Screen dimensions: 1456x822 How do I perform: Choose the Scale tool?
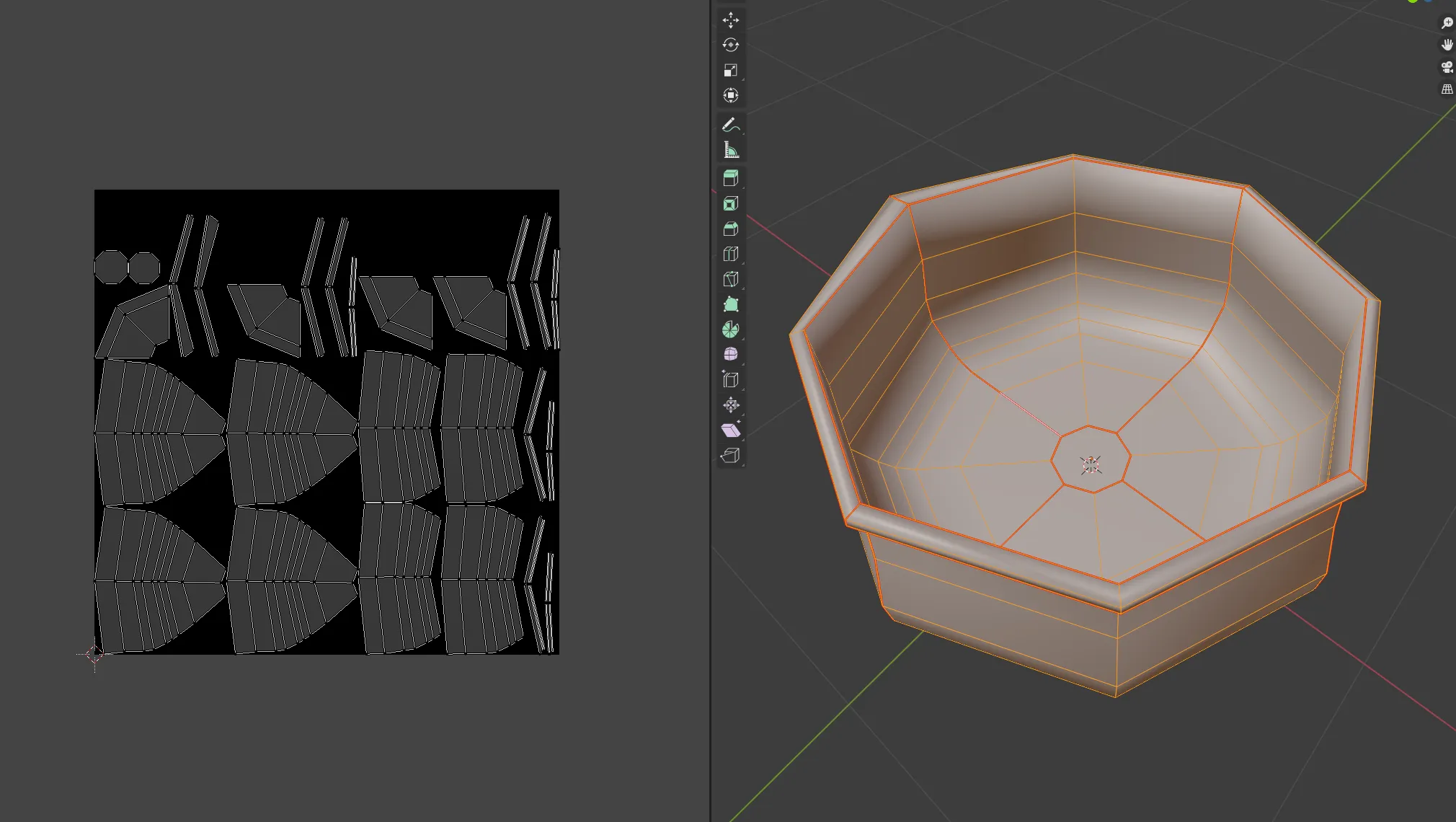tap(730, 71)
